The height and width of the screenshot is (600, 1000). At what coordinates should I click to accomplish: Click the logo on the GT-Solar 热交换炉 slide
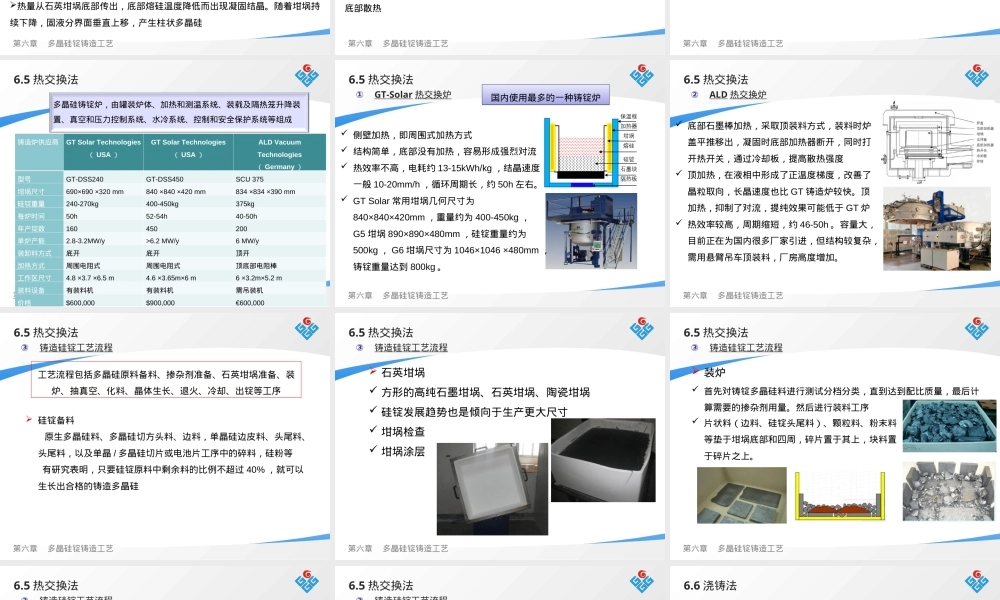click(642, 75)
